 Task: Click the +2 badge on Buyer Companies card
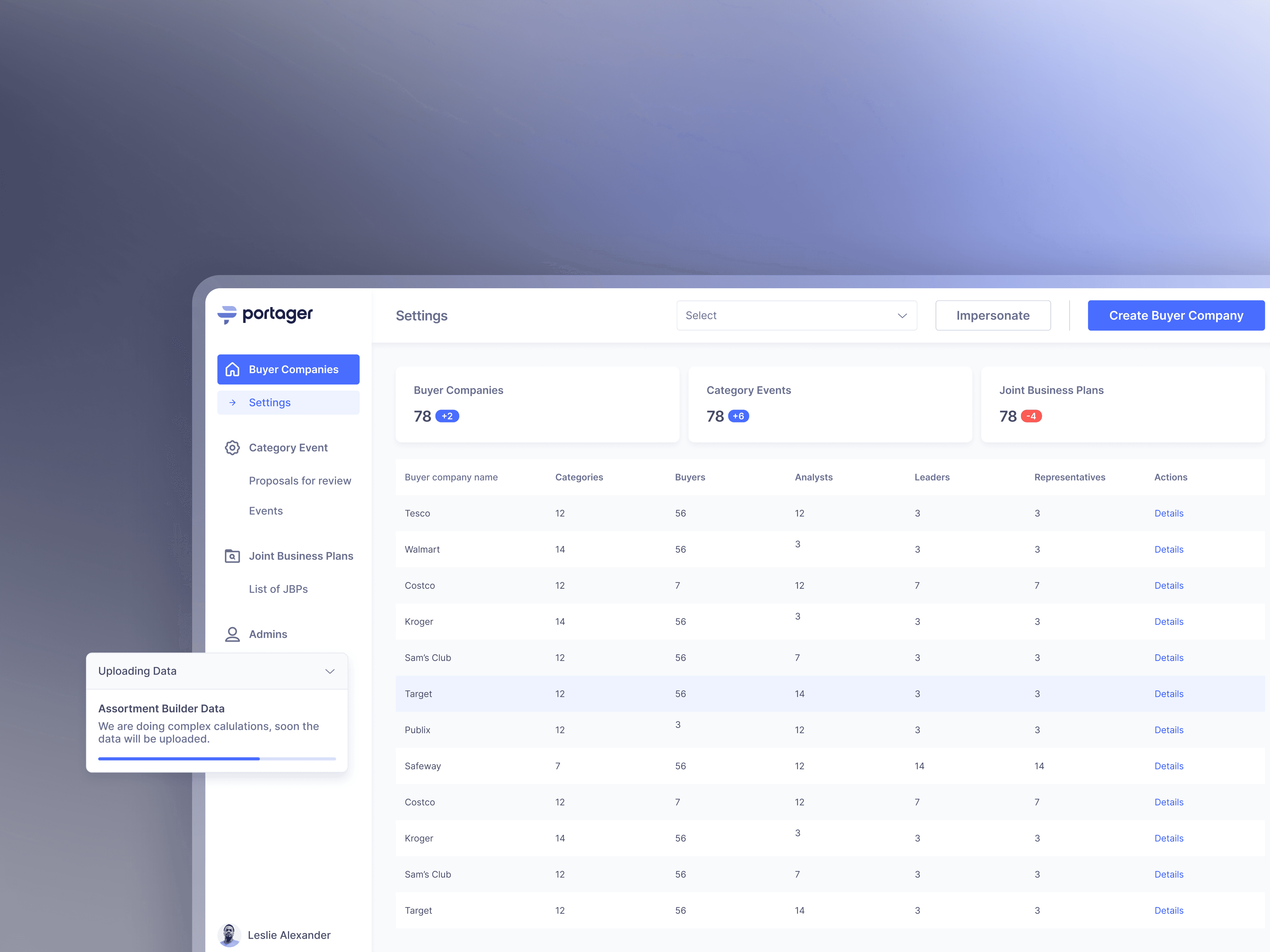coord(447,416)
